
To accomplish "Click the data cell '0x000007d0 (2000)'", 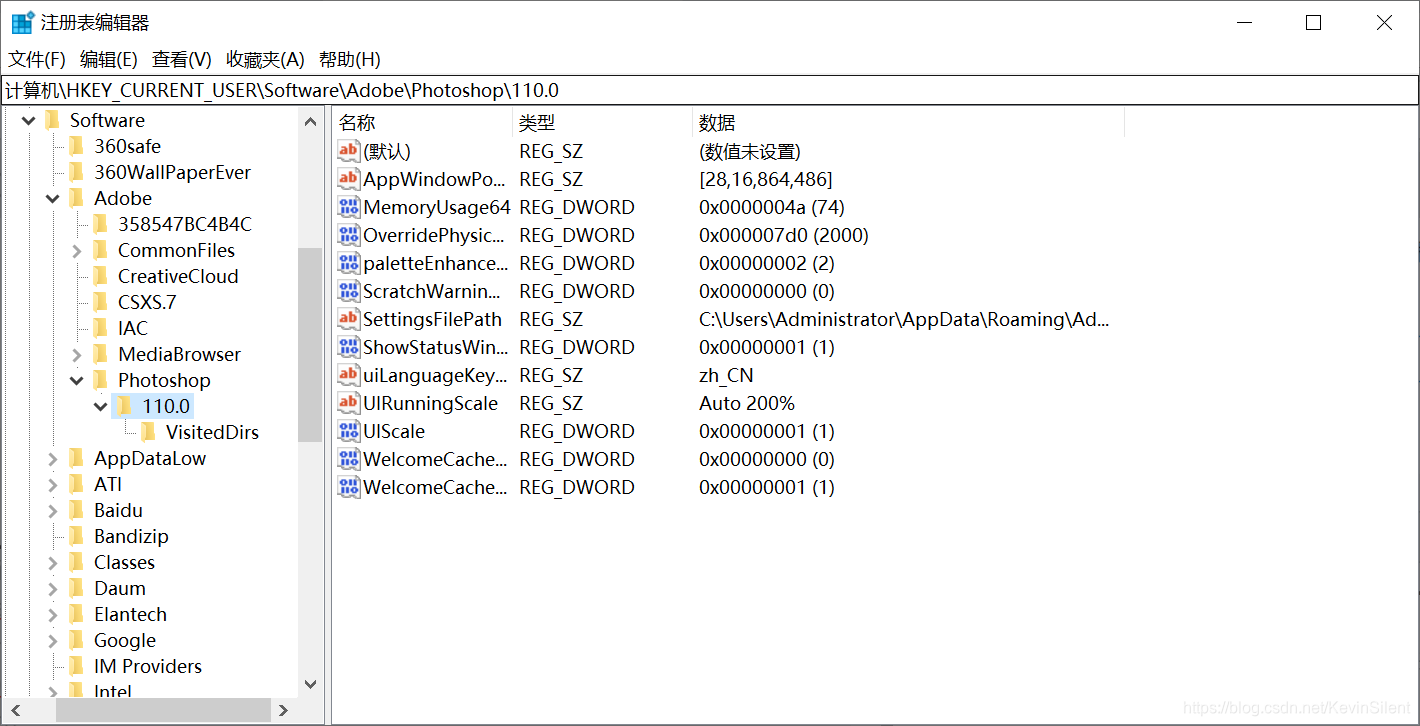I will coord(784,235).
